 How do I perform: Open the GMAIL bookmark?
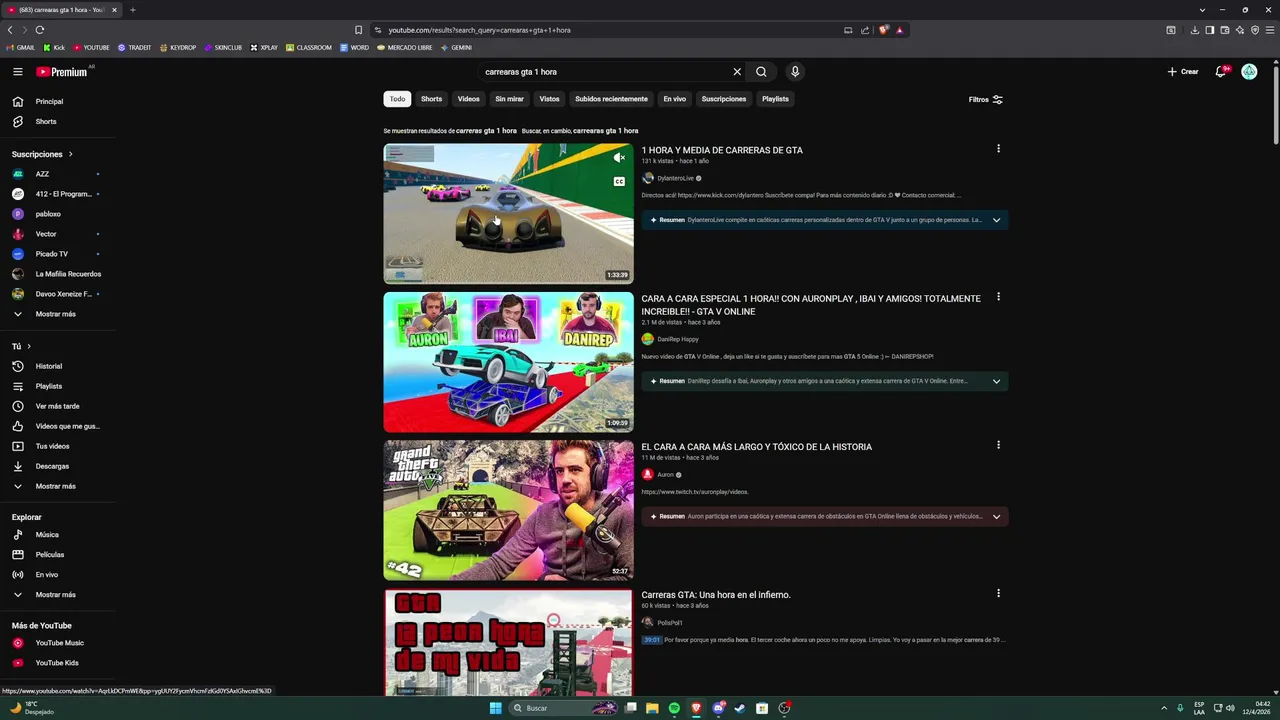tap(21, 47)
